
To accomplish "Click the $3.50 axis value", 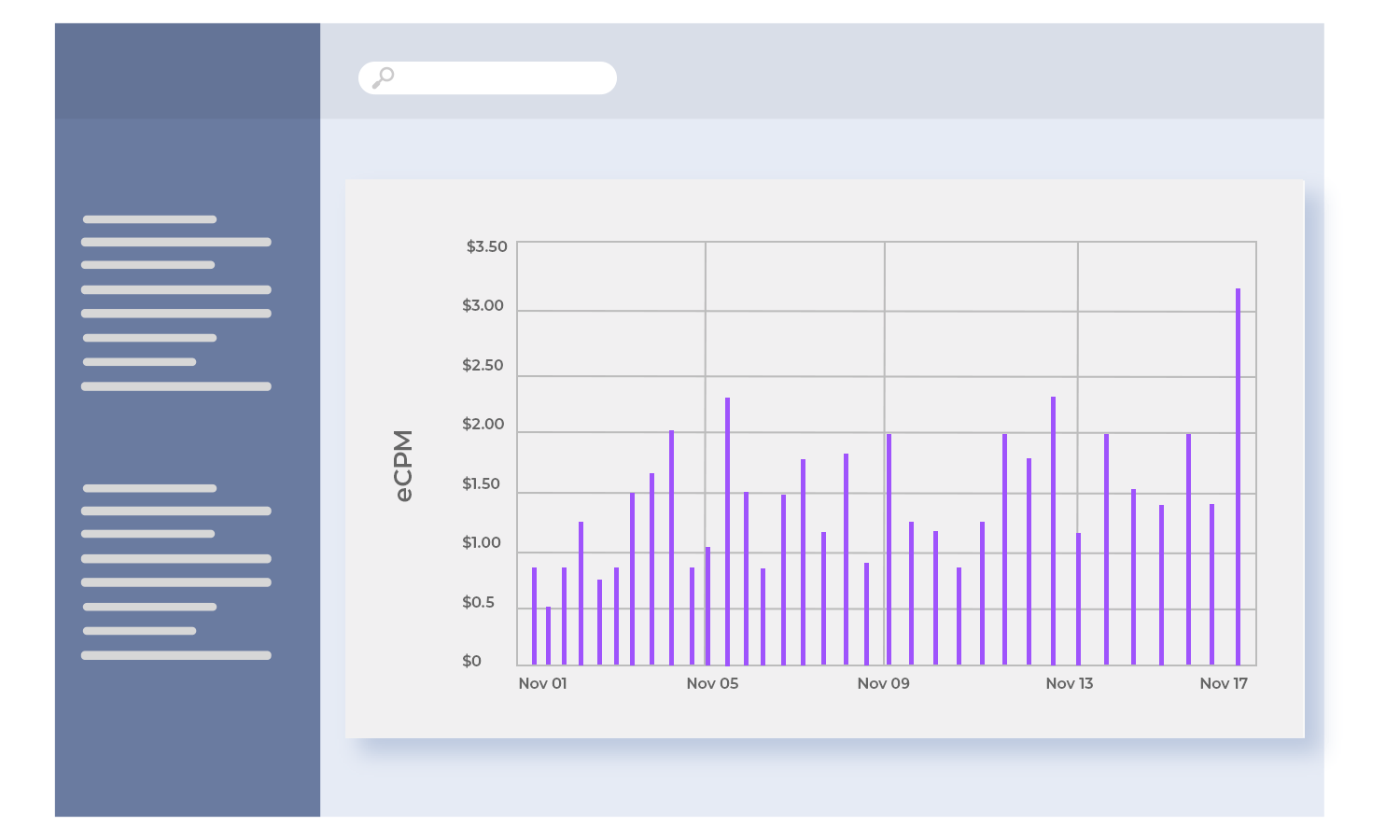I will pyautogui.click(x=486, y=246).
